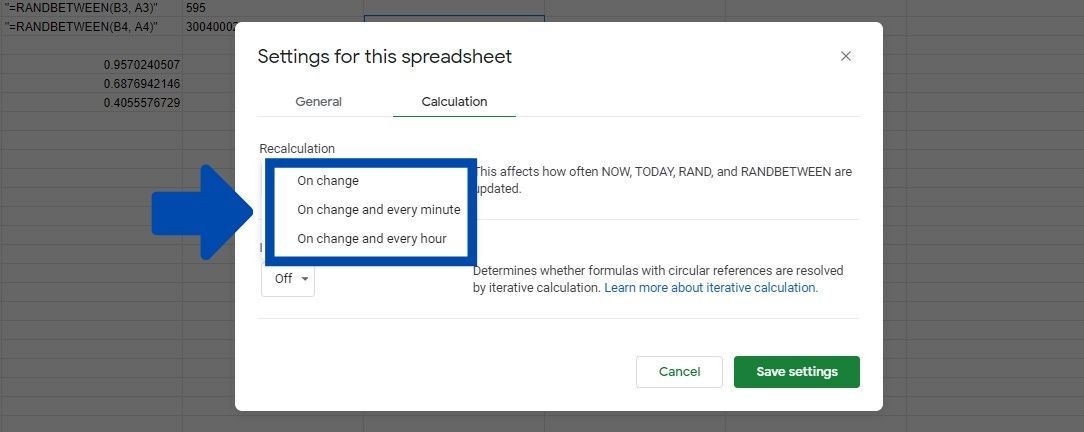Image resolution: width=1084 pixels, height=432 pixels.
Task: Click the blue-outlined active cell at top
Action: (453, 19)
